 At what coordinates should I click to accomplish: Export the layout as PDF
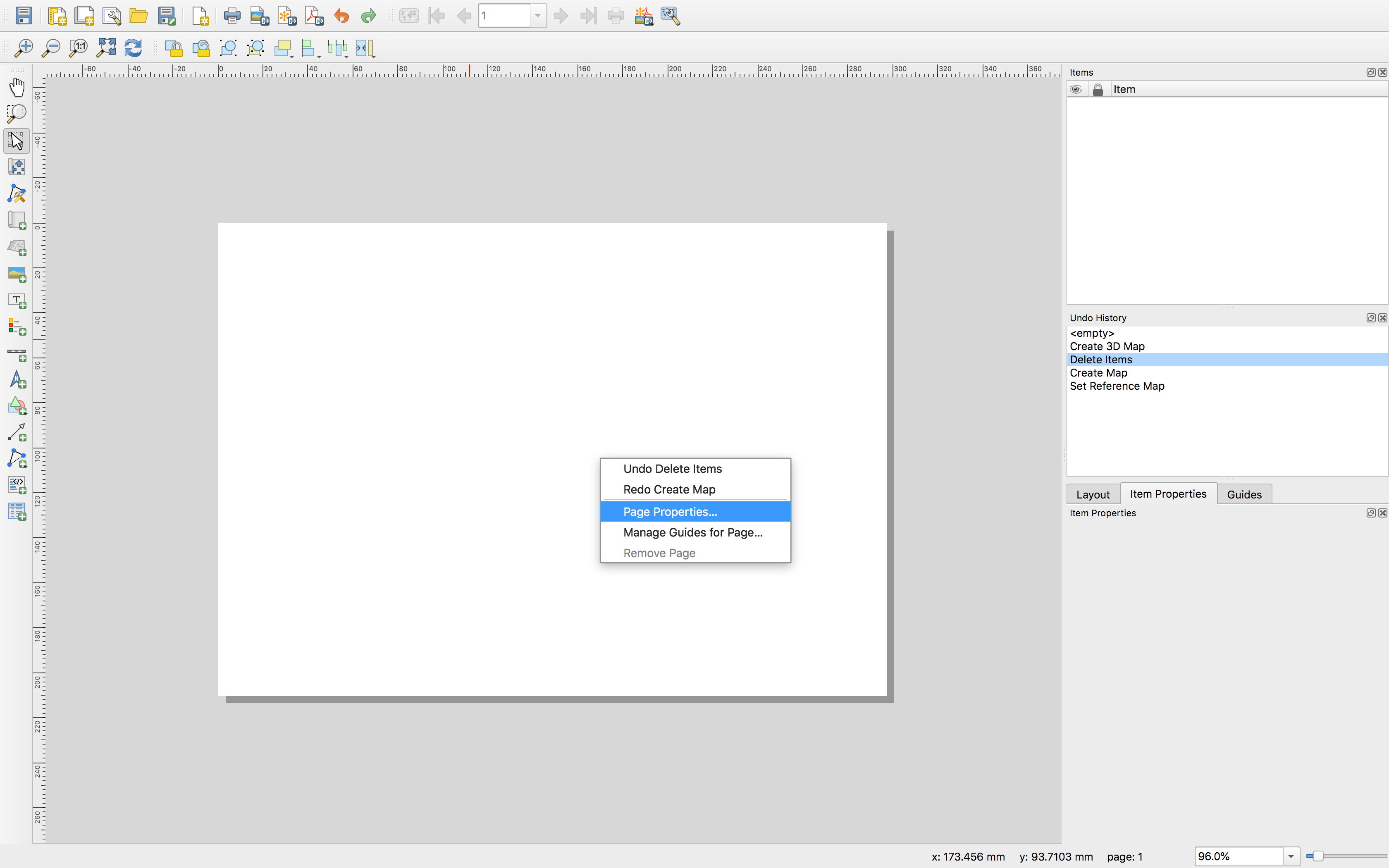[x=313, y=16]
